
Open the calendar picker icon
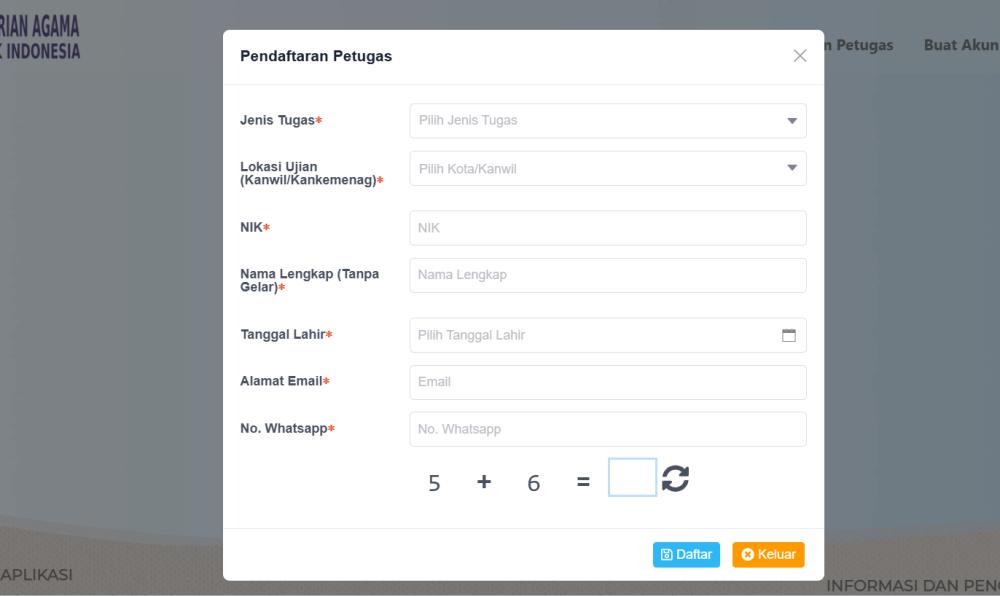tap(789, 335)
